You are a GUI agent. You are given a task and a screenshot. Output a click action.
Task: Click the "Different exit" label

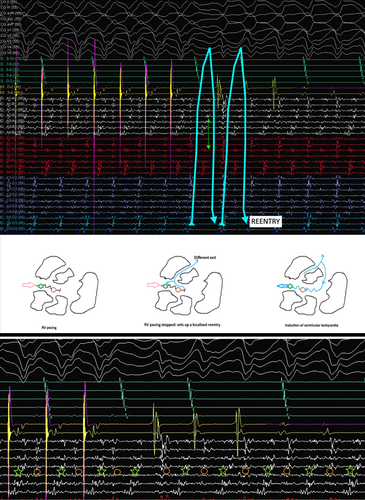(x=205, y=257)
